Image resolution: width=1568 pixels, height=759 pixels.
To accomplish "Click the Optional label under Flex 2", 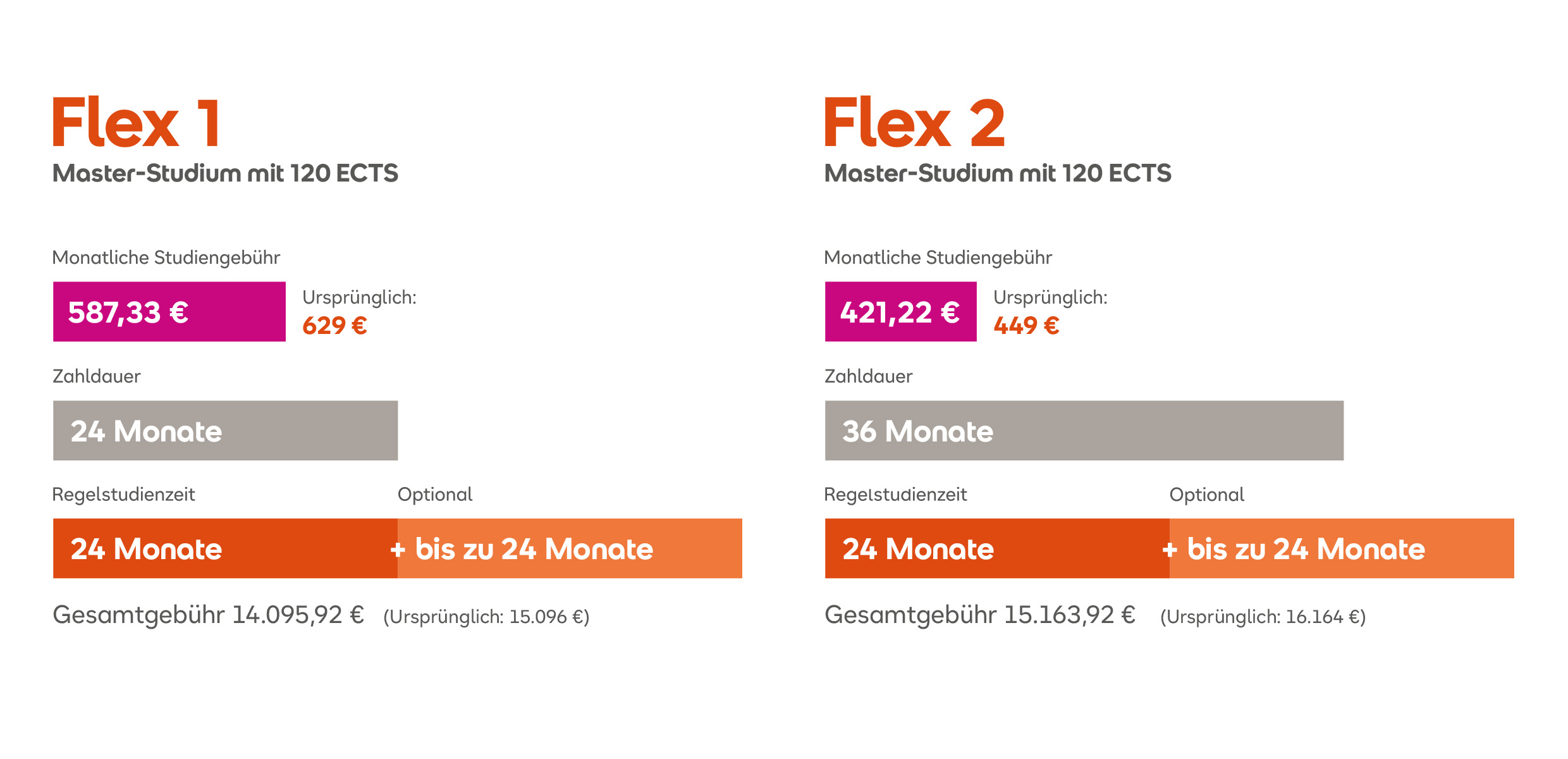I will coord(1207,495).
